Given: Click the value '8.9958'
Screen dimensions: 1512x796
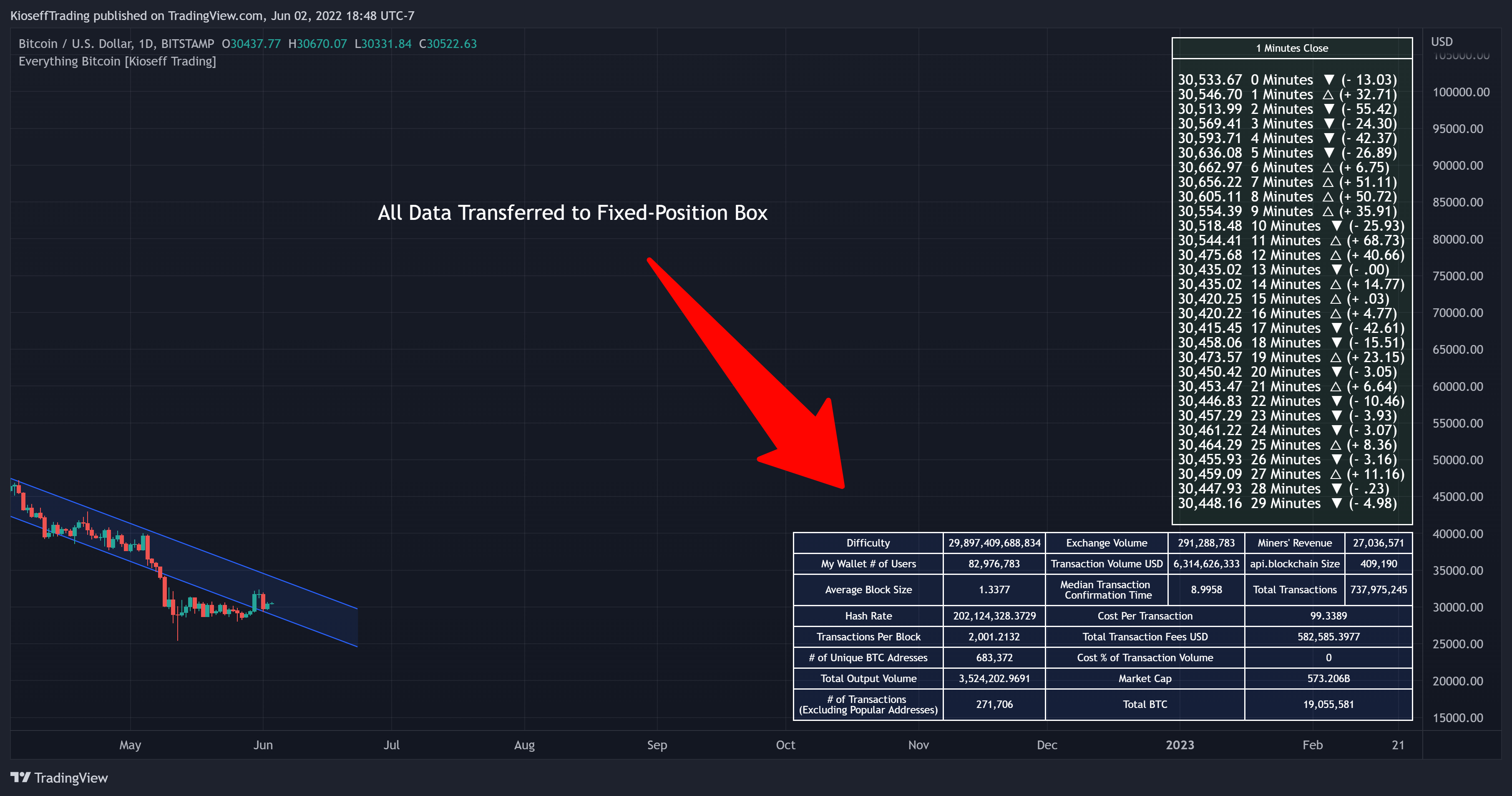Looking at the screenshot, I should 1206,590.
